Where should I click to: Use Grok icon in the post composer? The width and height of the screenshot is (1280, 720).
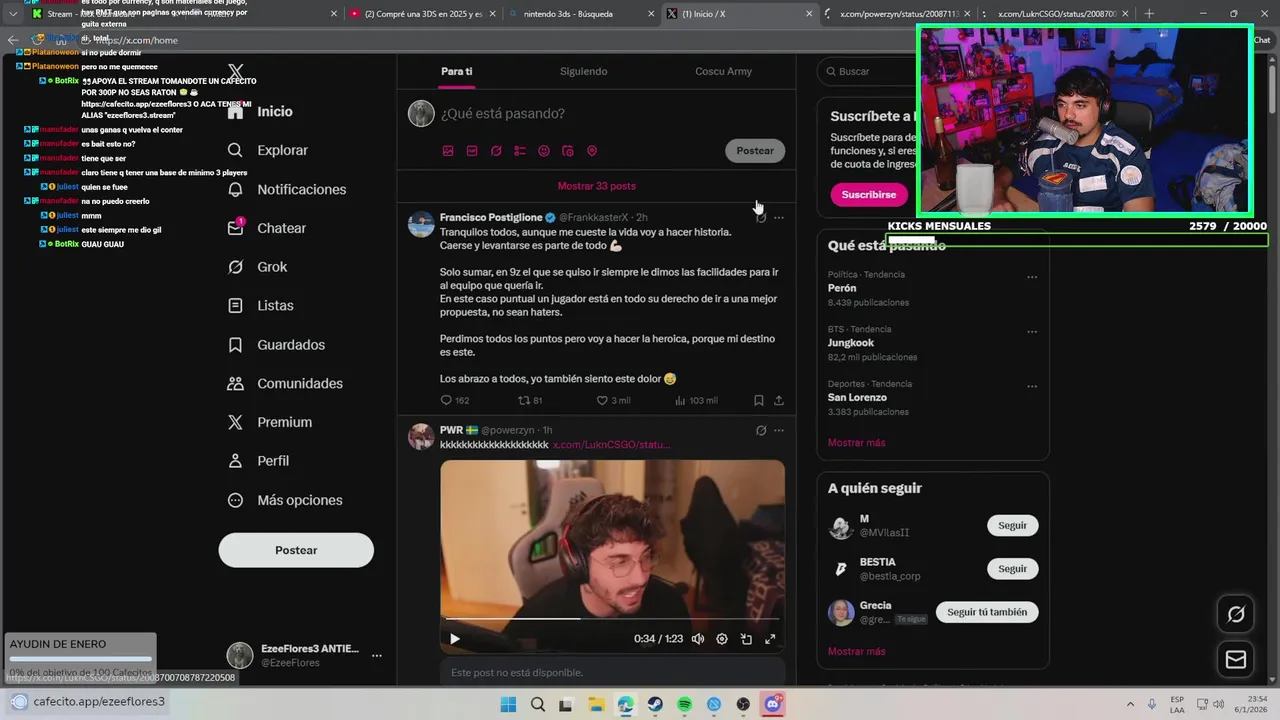coord(496,151)
